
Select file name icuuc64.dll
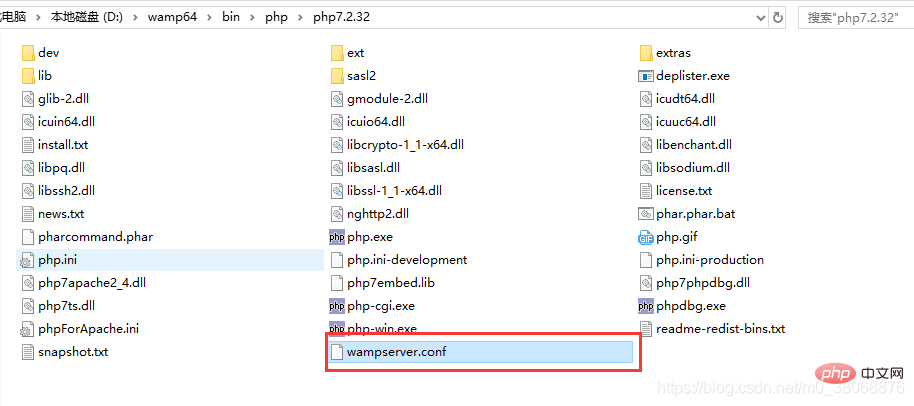(686, 122)
